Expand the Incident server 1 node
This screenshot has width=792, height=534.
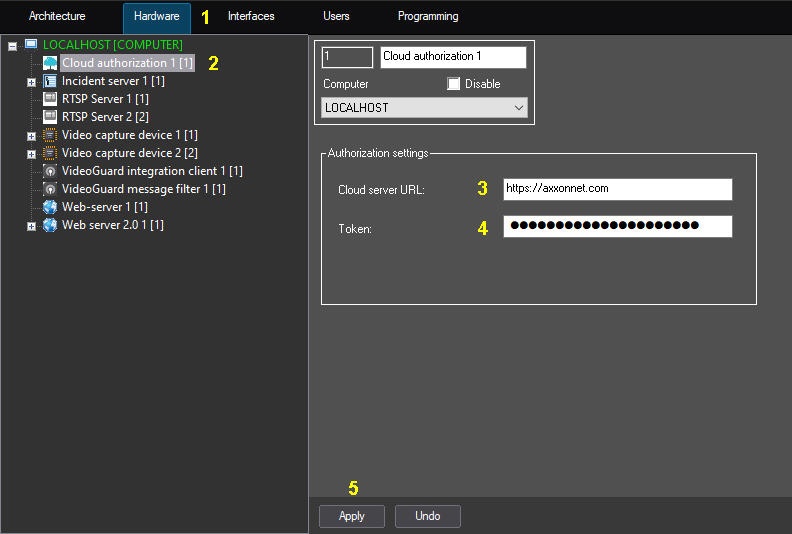coord(31,82)
